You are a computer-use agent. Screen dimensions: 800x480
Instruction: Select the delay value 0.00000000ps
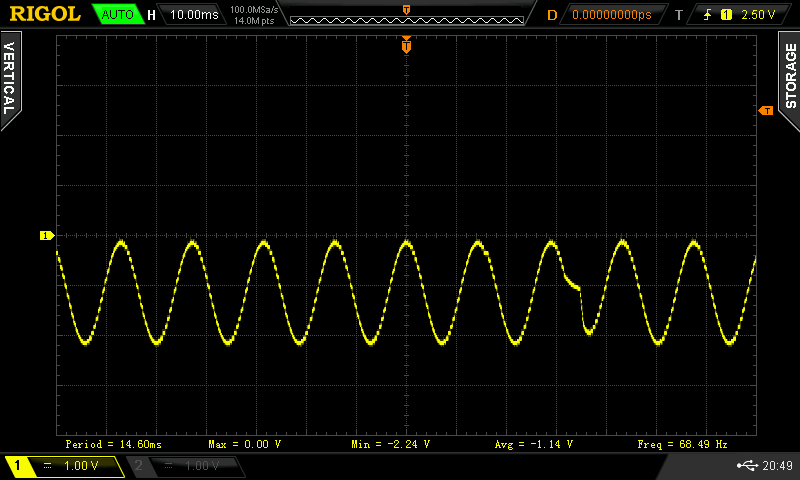[612, 15]
